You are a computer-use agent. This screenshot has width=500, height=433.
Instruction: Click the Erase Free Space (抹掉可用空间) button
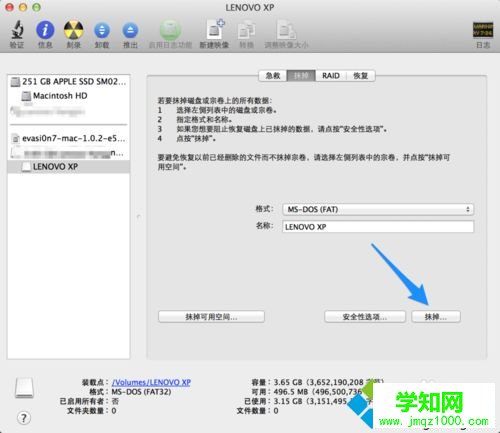click(x=211, y=317)
